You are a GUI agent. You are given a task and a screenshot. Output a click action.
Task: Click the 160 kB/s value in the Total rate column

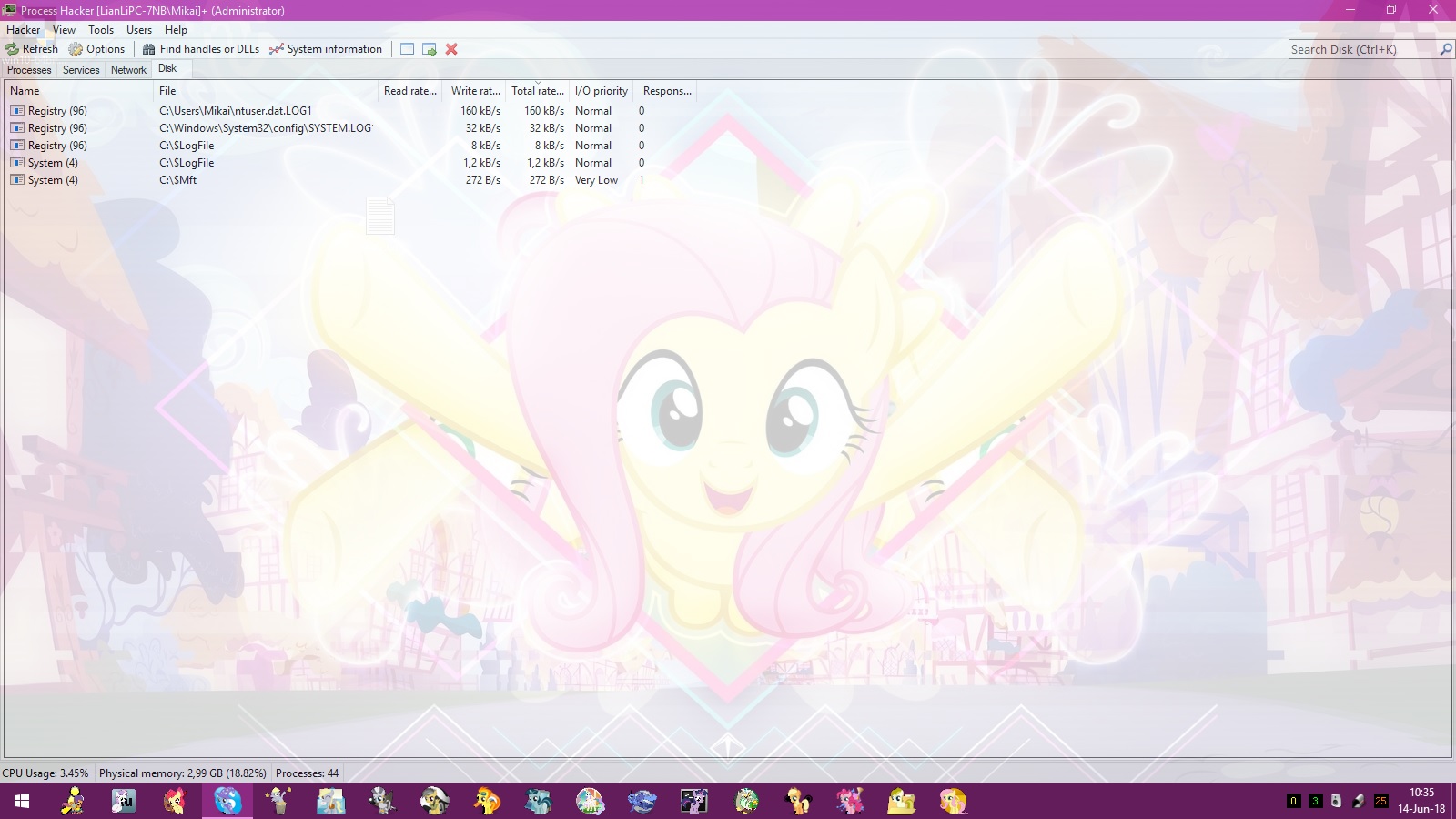(x=544, y=111)
